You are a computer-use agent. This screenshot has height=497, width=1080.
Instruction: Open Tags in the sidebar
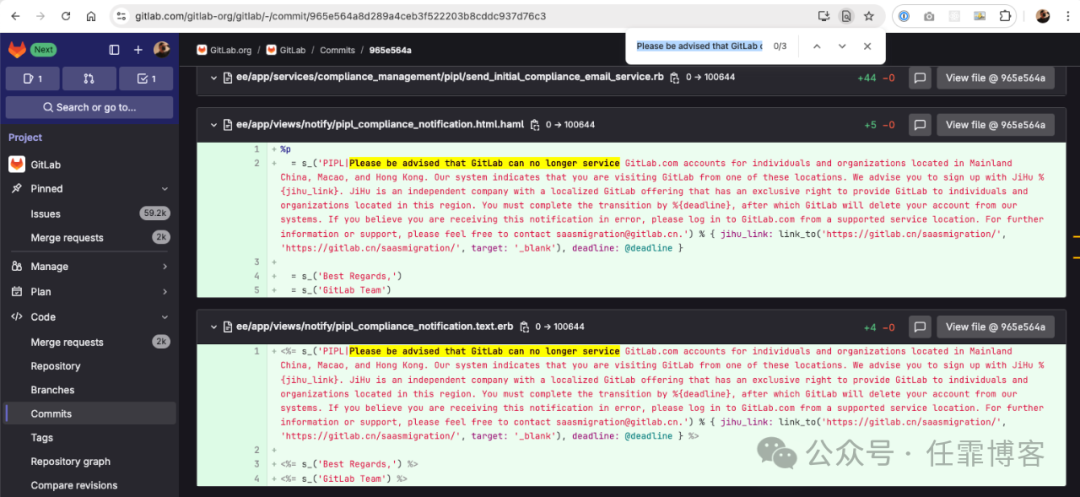(x=90, y=437)
